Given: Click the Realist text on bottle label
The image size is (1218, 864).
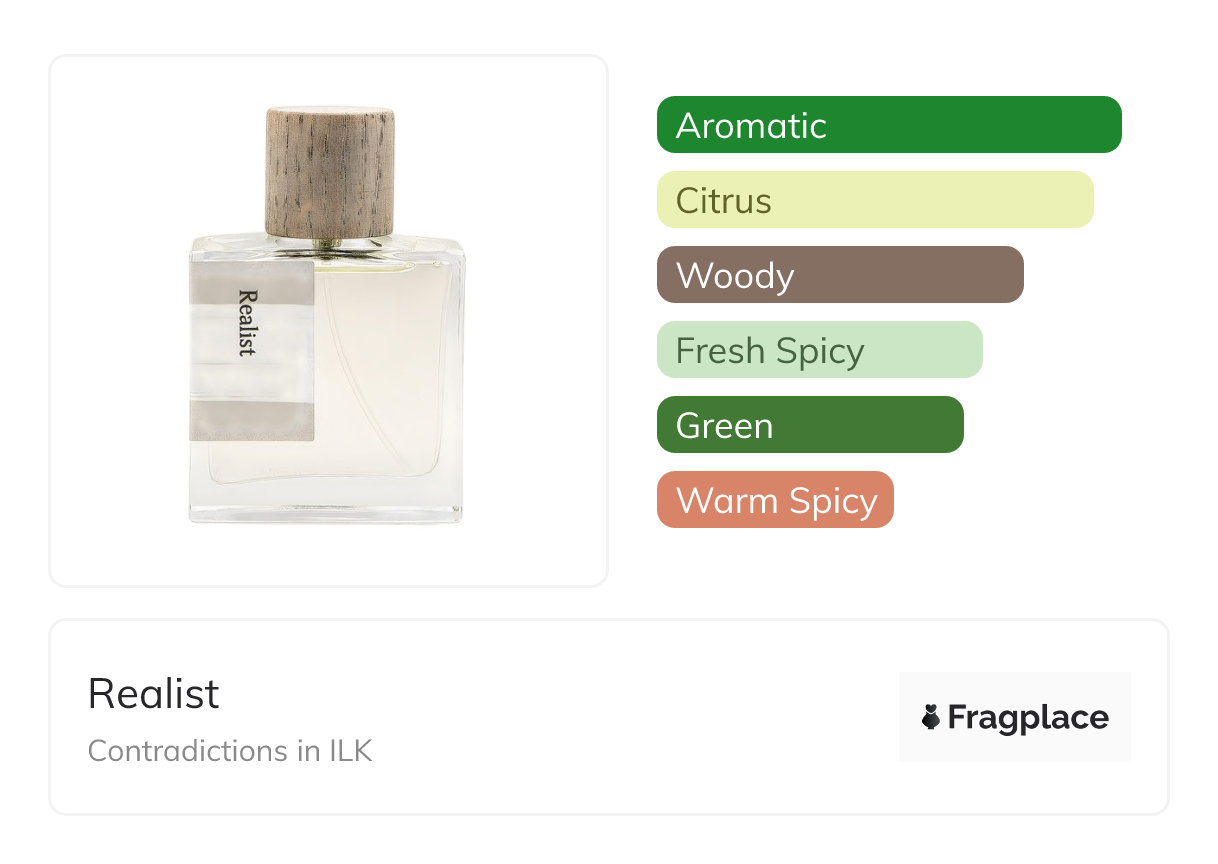Looking at the screenshot, I should coord(247,322).
